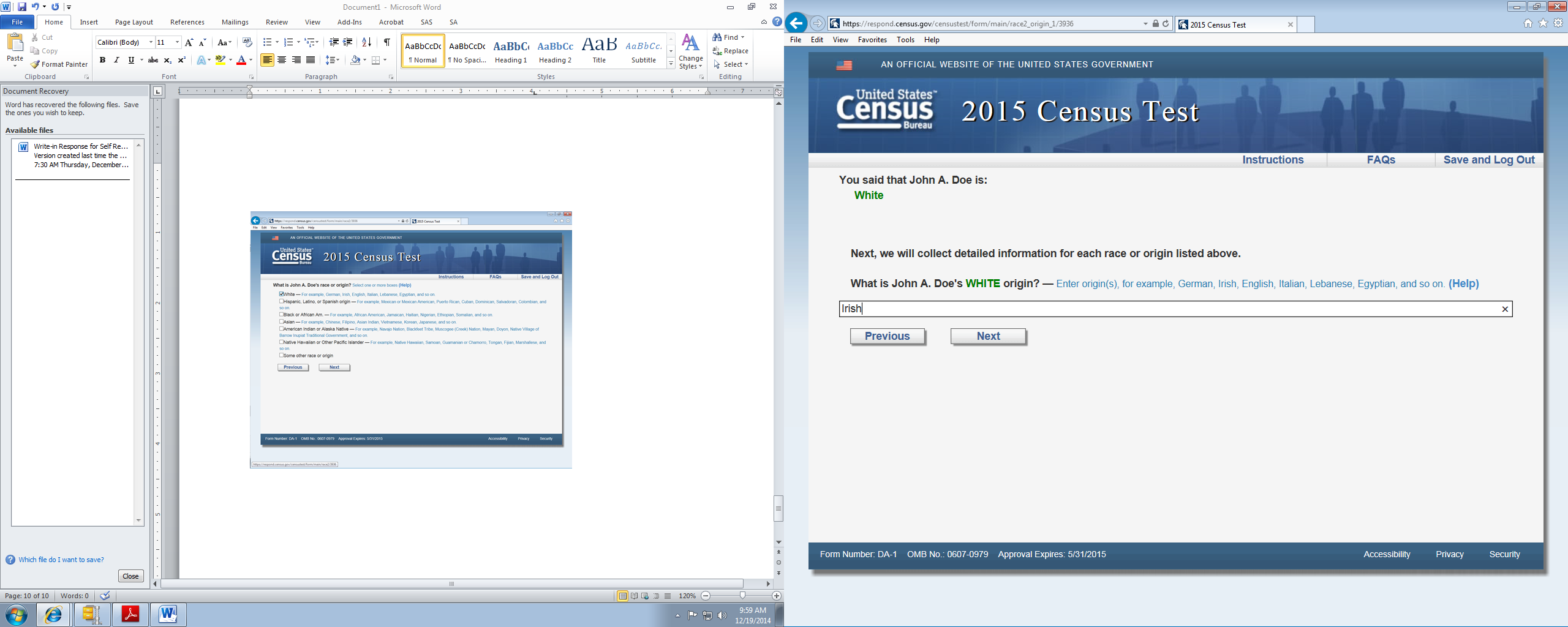Open Adobe Acrobat from the taskbar
Image resolution: width=1568 pixels, height=627 pixels.
point(130,614)
